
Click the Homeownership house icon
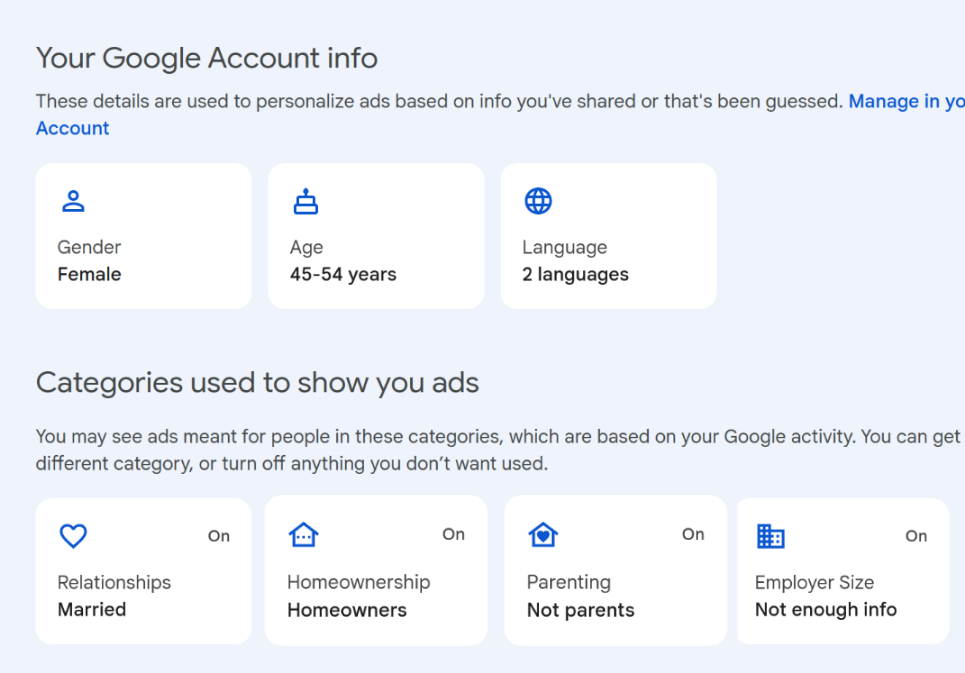click(x=303, y=536)
